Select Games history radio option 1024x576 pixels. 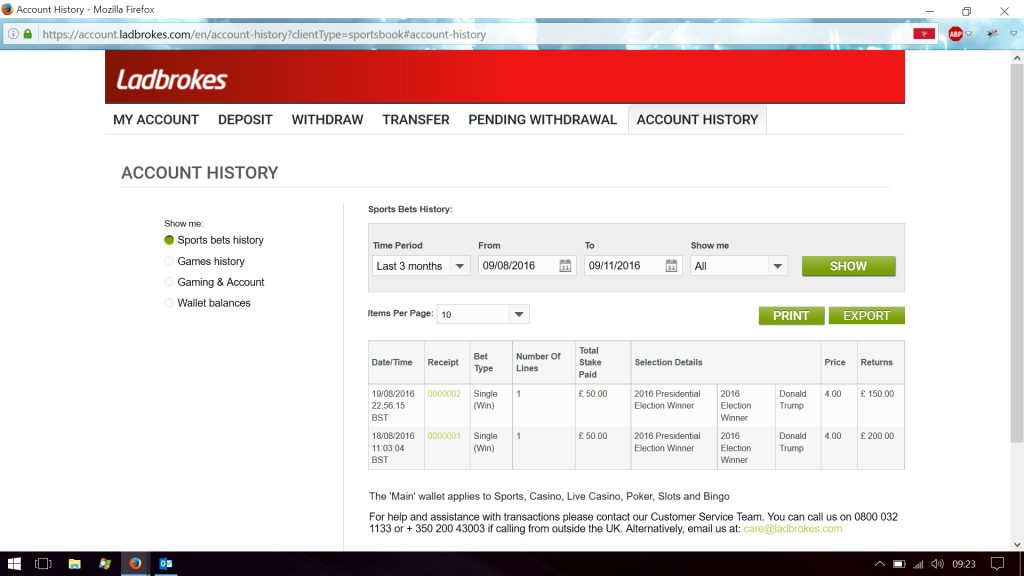tap(169, 261)
